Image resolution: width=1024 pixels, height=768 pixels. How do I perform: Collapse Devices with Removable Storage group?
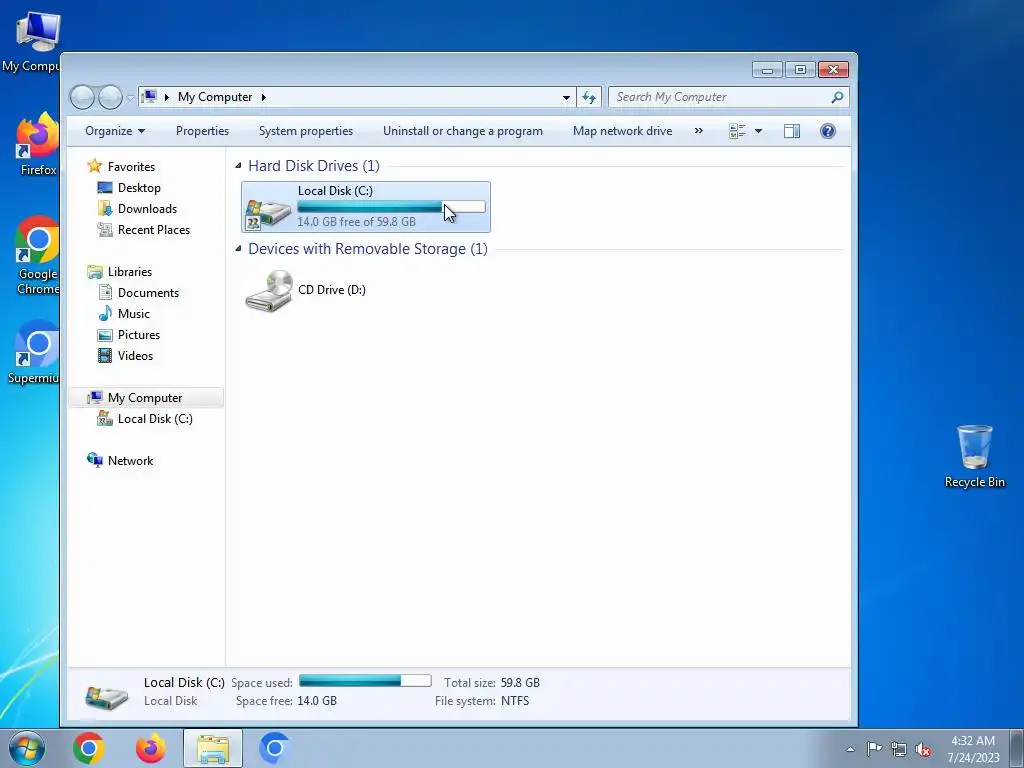238,249
